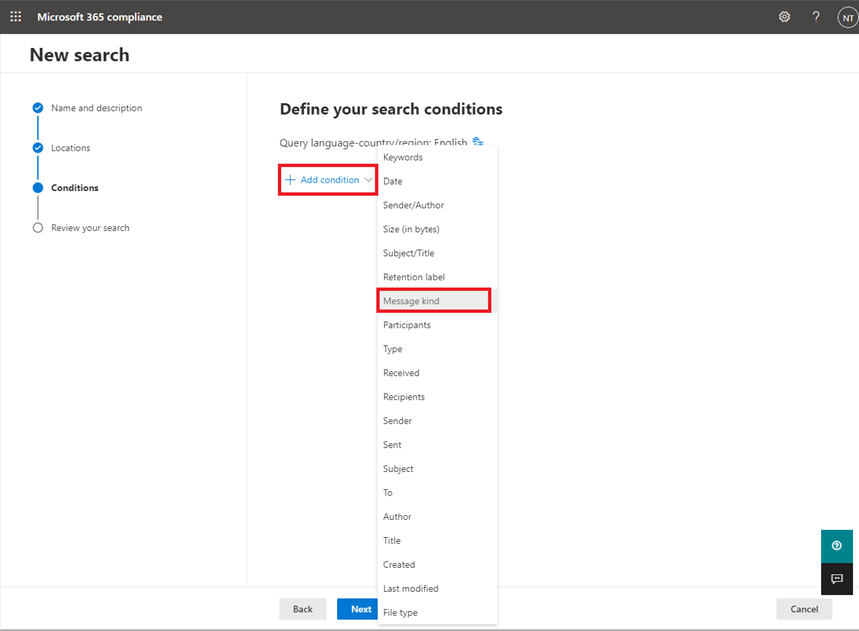Click the query language translate icon
Screen dimensions: 859x631
coord(478,142)
